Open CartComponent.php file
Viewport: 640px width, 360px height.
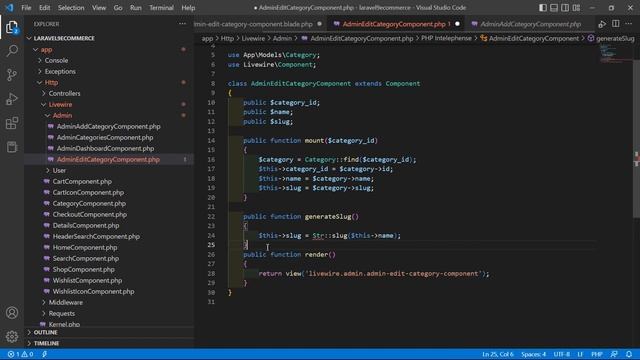(82, 182)
